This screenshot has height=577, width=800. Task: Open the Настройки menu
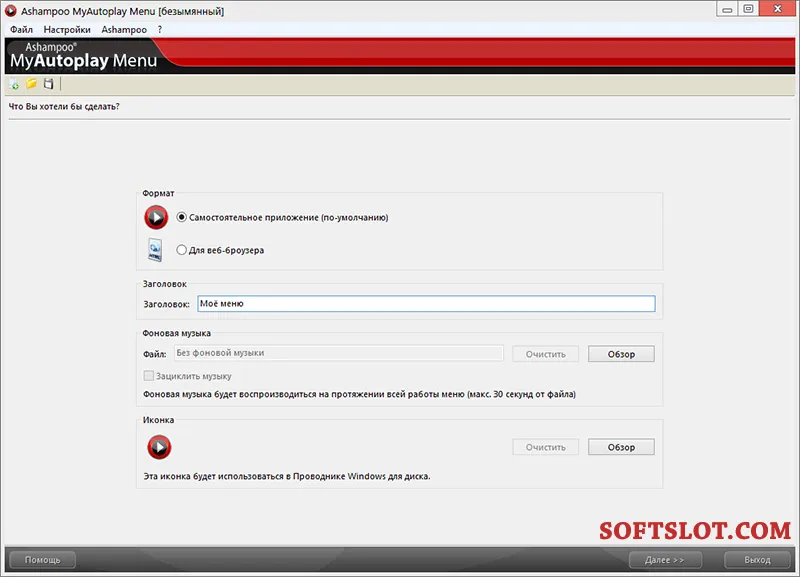pos(67,30)
